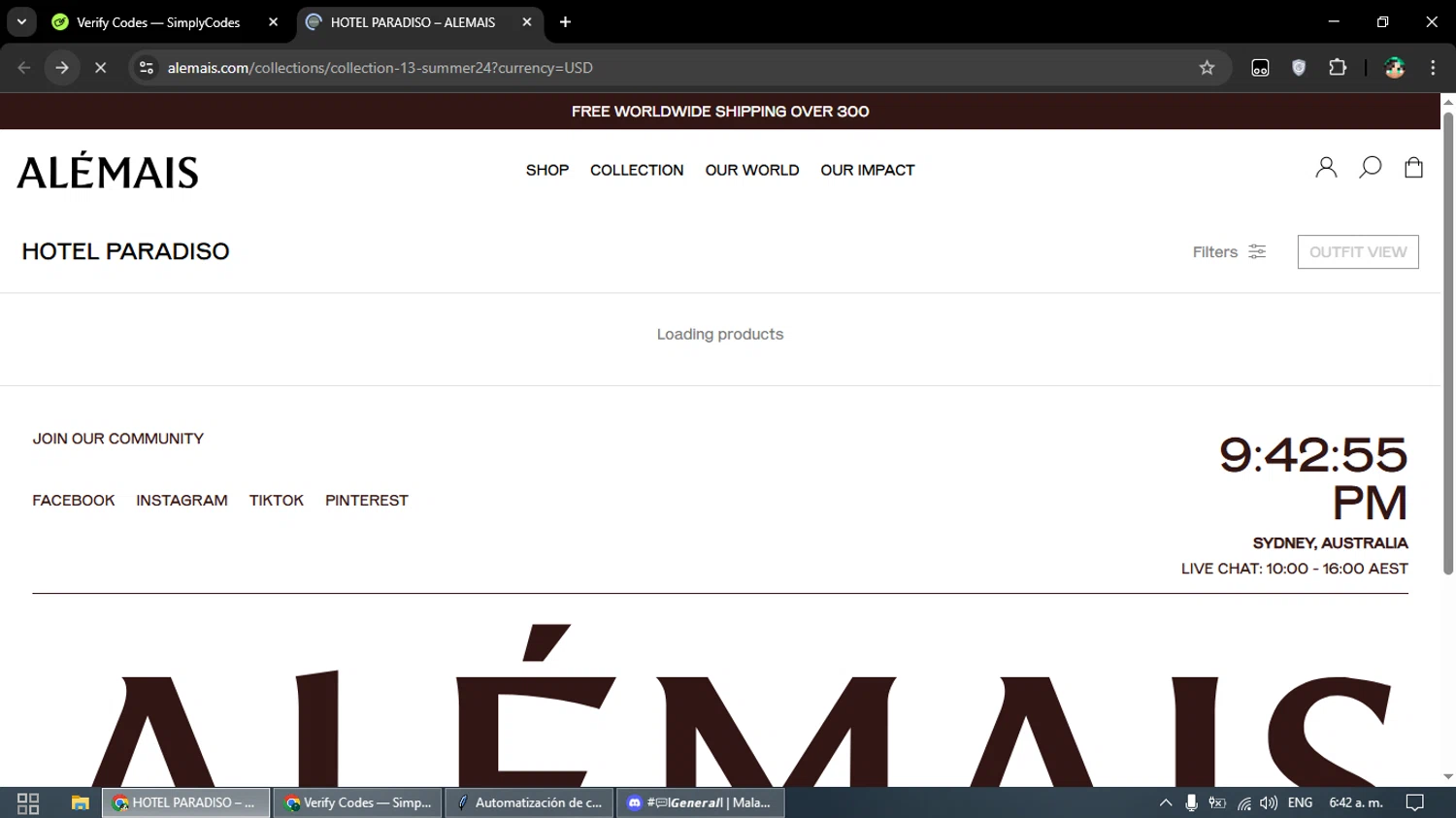
Task: Click HOTEL PARADISO collection heading
Action: pos(125,251)
